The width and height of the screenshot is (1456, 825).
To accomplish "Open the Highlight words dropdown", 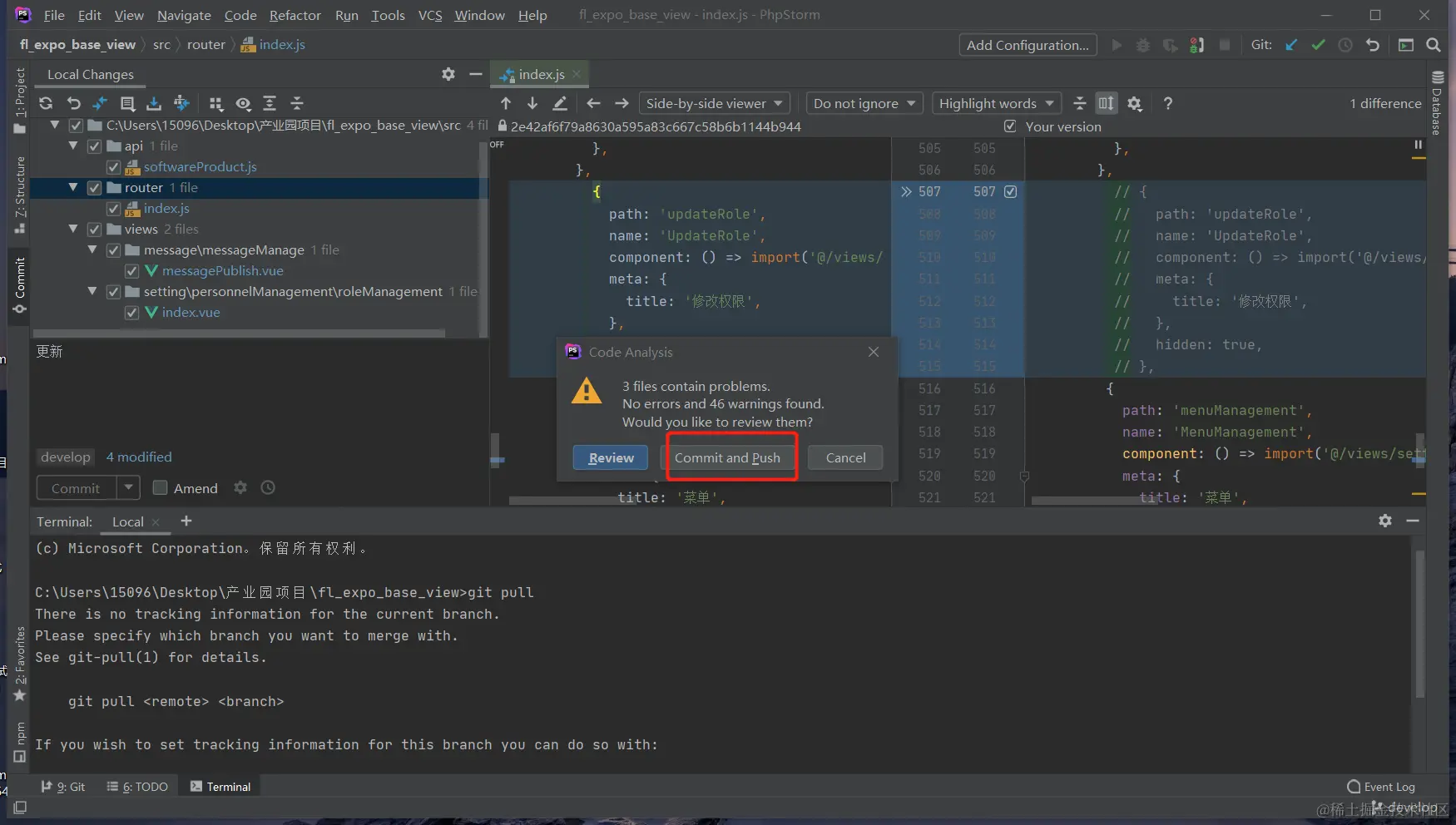I will pos(996,103).
